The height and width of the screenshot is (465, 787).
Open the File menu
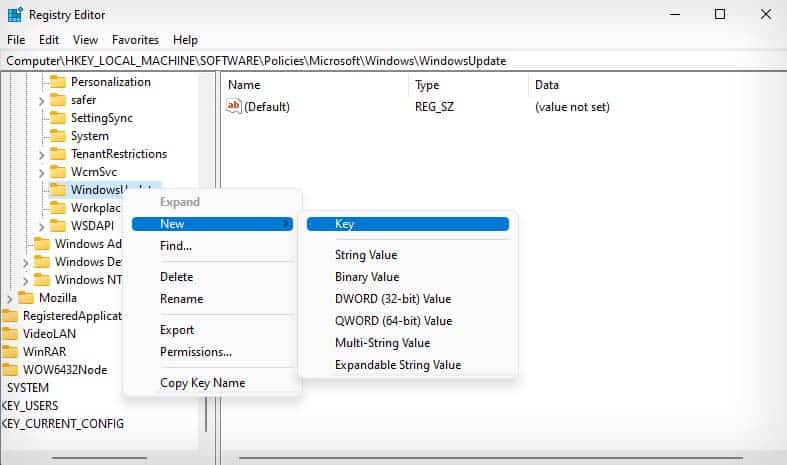tap(16, 40)
